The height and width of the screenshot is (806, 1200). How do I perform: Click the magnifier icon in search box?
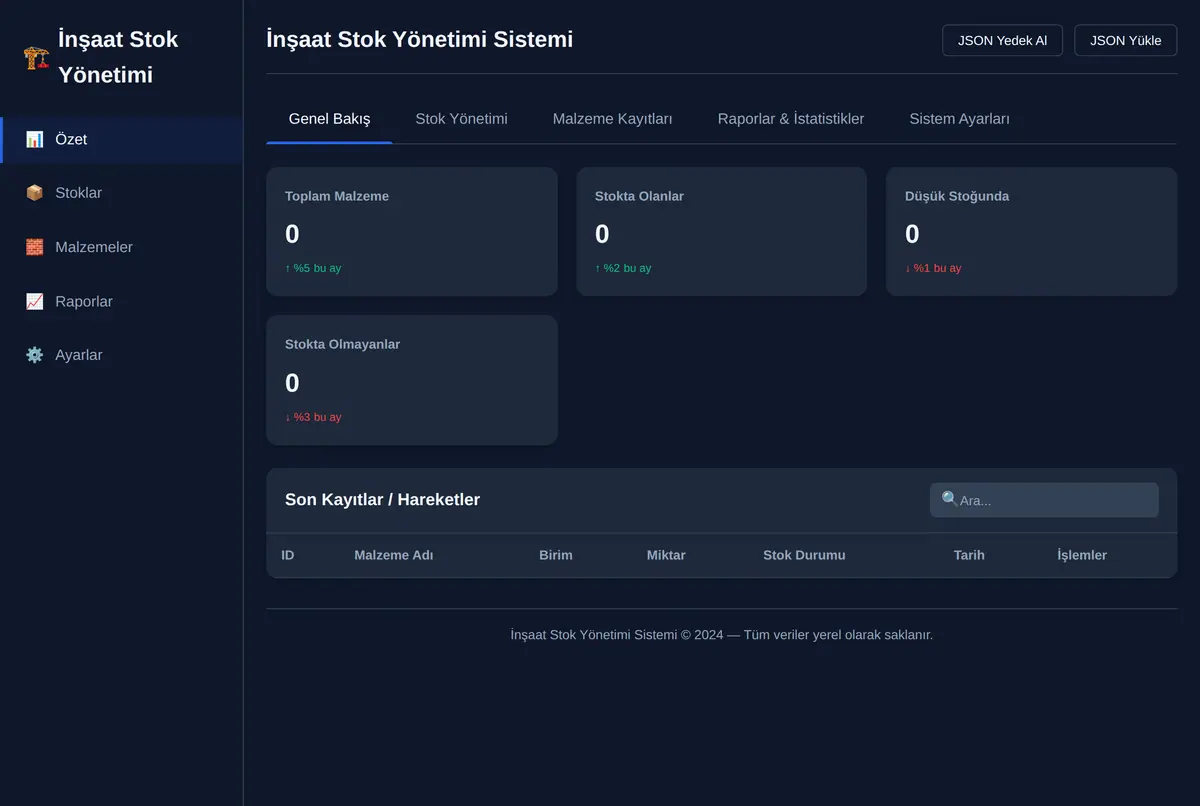(x=950, y=499)
